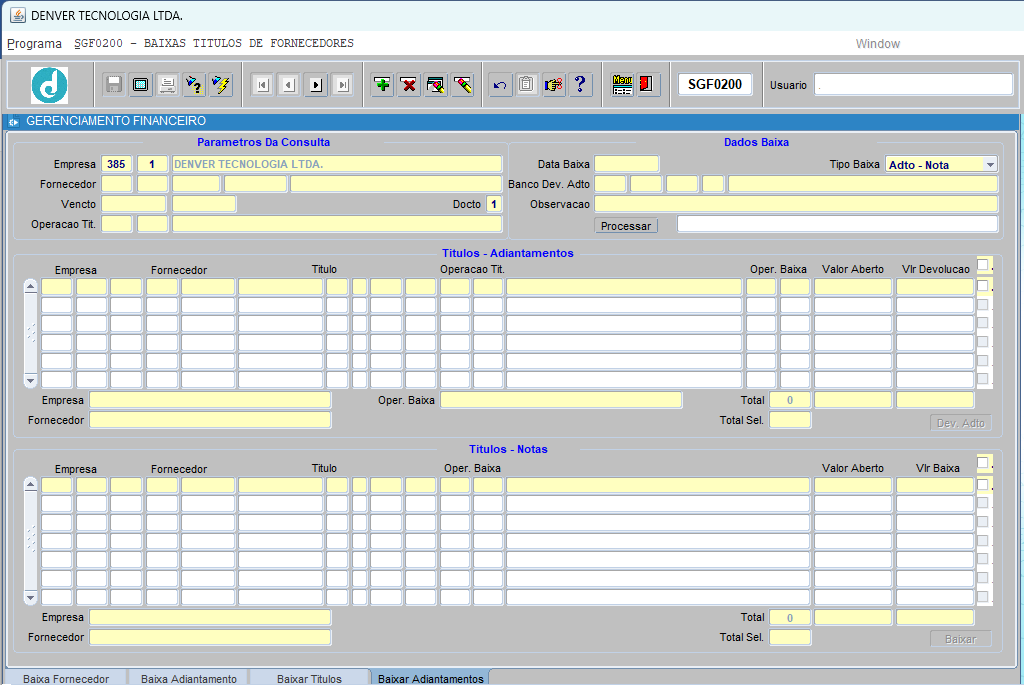Open the Programa menu
Viewport: 1024px width, 685px height.
click(34, 44)
